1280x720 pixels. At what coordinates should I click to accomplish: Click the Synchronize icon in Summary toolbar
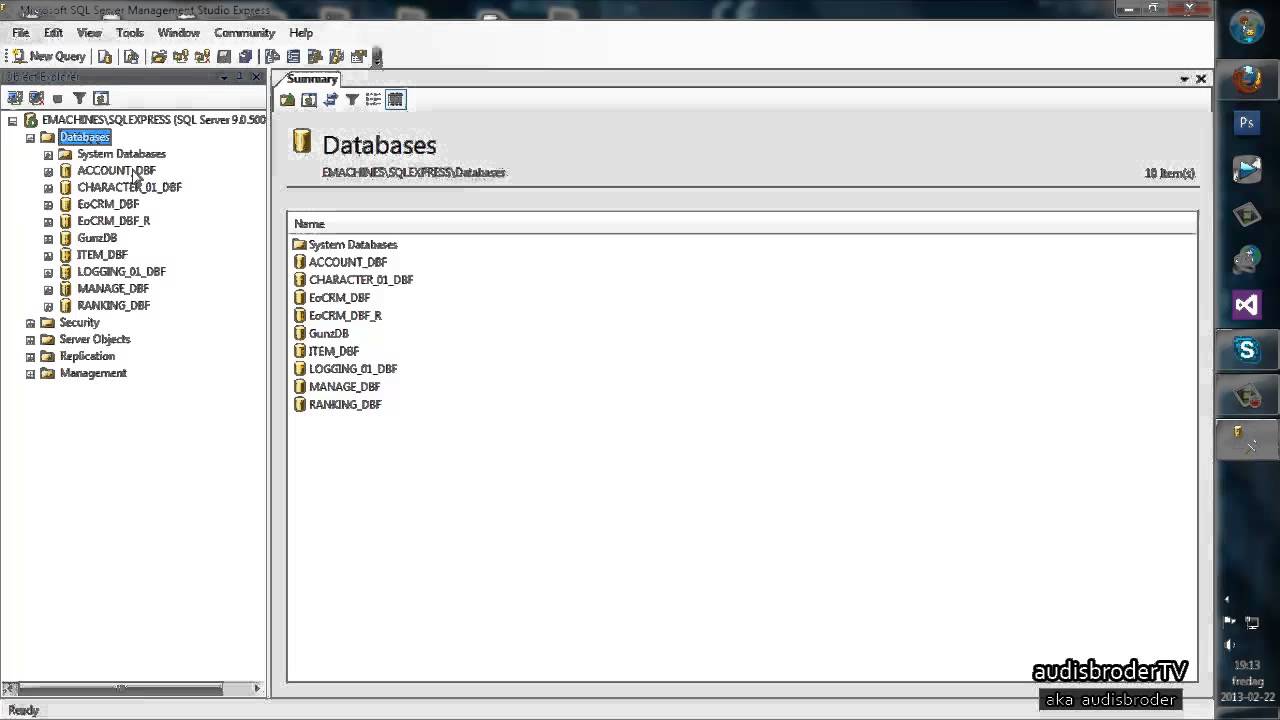point(331,100)
